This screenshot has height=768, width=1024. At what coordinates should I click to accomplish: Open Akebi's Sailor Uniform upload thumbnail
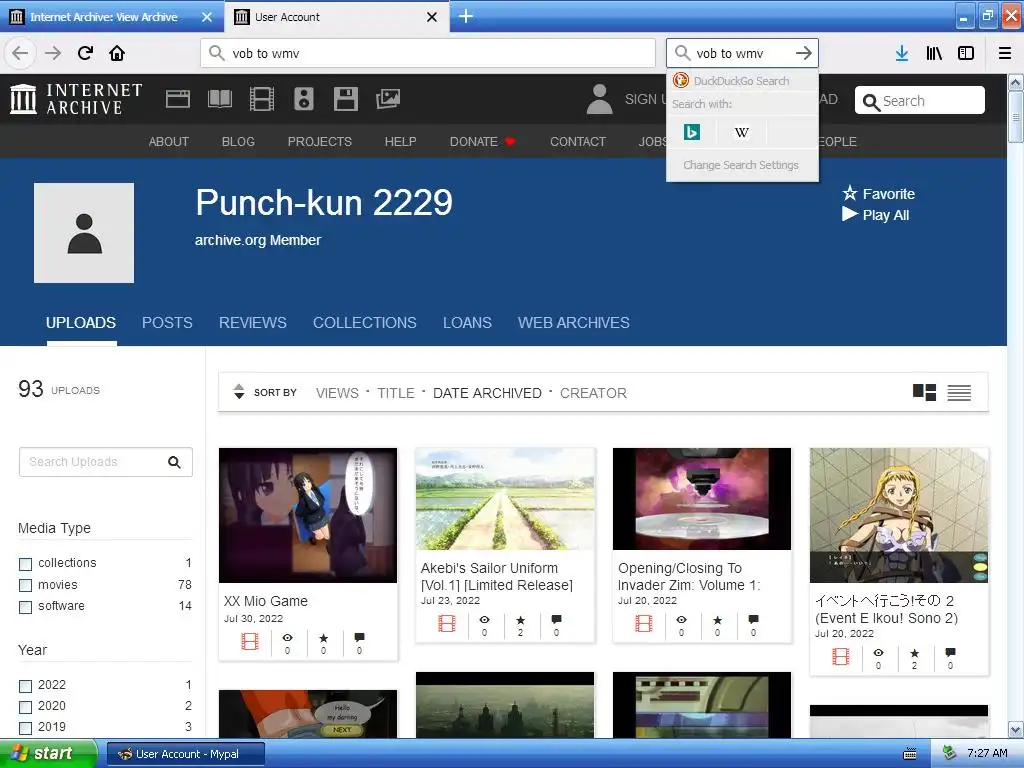[505, 499]
